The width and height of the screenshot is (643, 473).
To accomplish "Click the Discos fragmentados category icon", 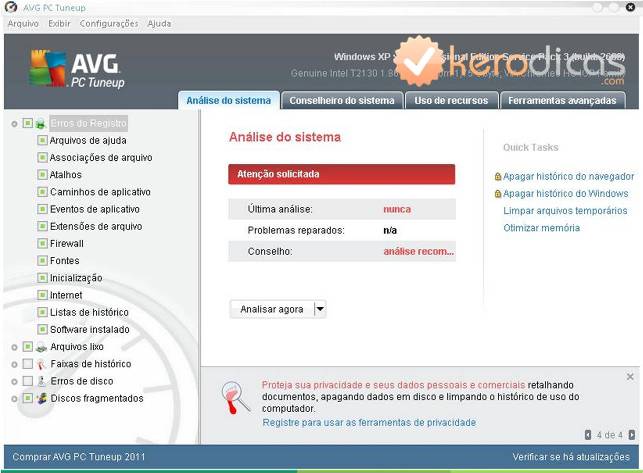I will point(41,398).
